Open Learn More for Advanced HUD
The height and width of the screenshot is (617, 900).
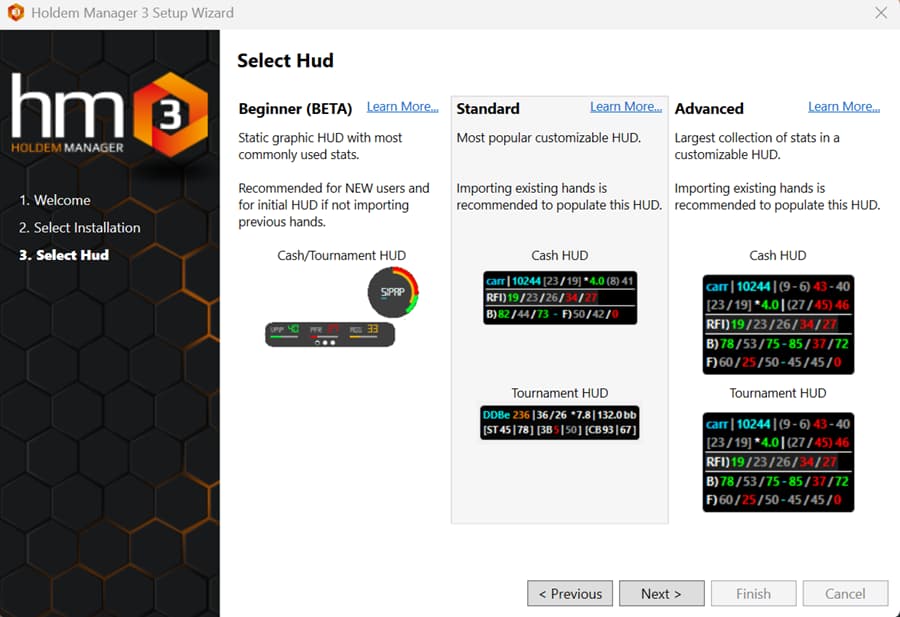(x=845, y=106)
